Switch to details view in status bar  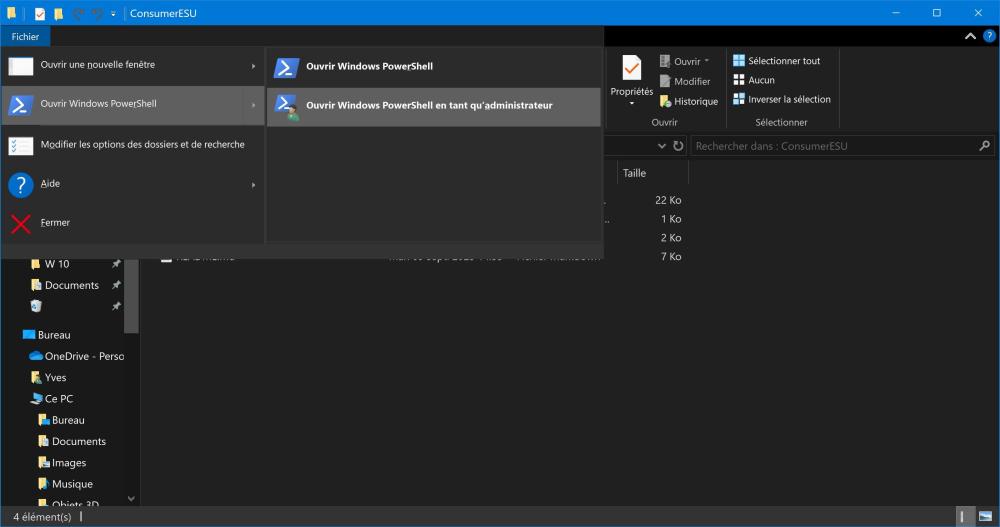pyautogui.click(x=964, y=517)
